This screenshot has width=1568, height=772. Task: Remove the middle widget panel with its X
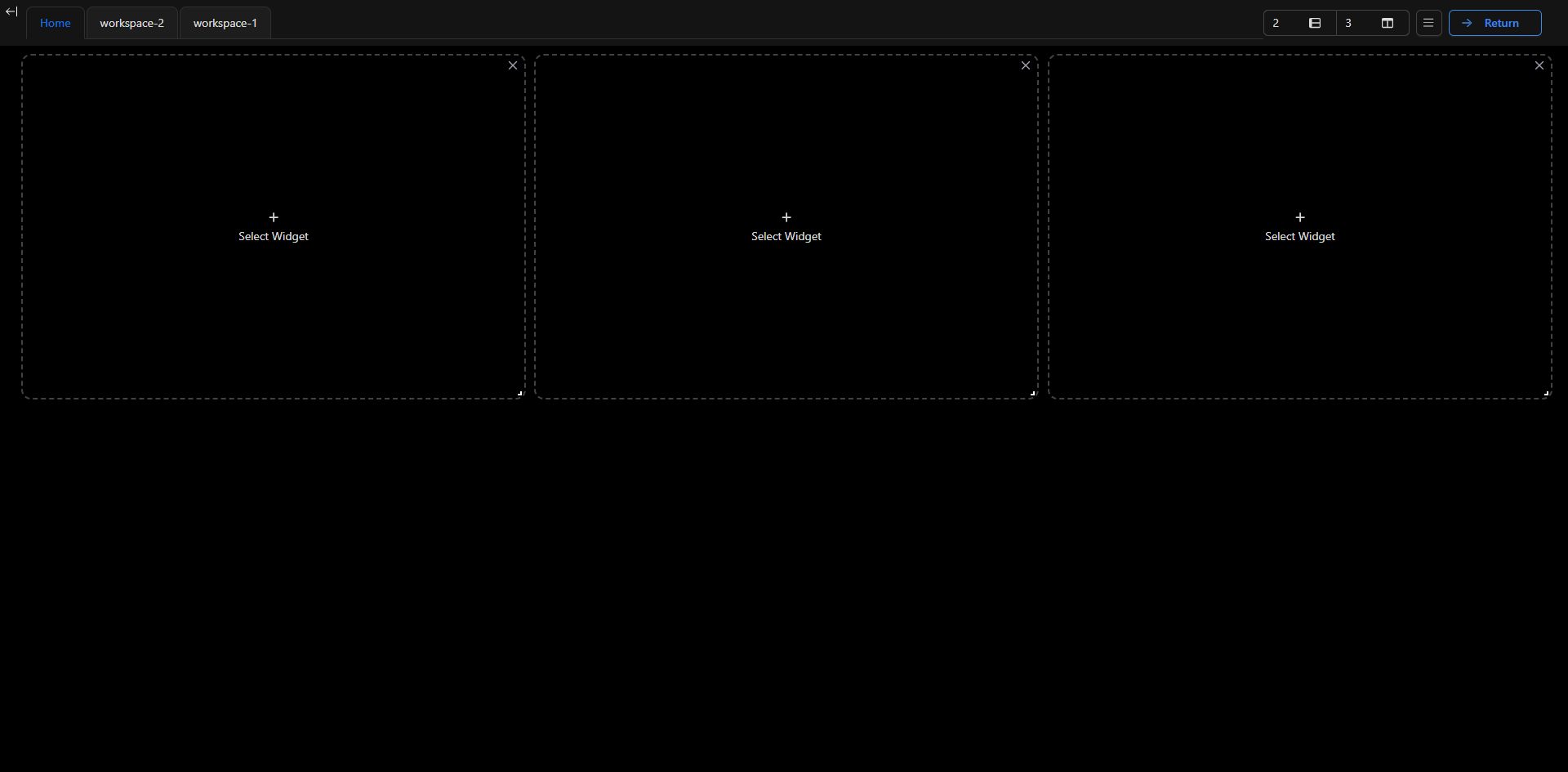(1025, 65)
